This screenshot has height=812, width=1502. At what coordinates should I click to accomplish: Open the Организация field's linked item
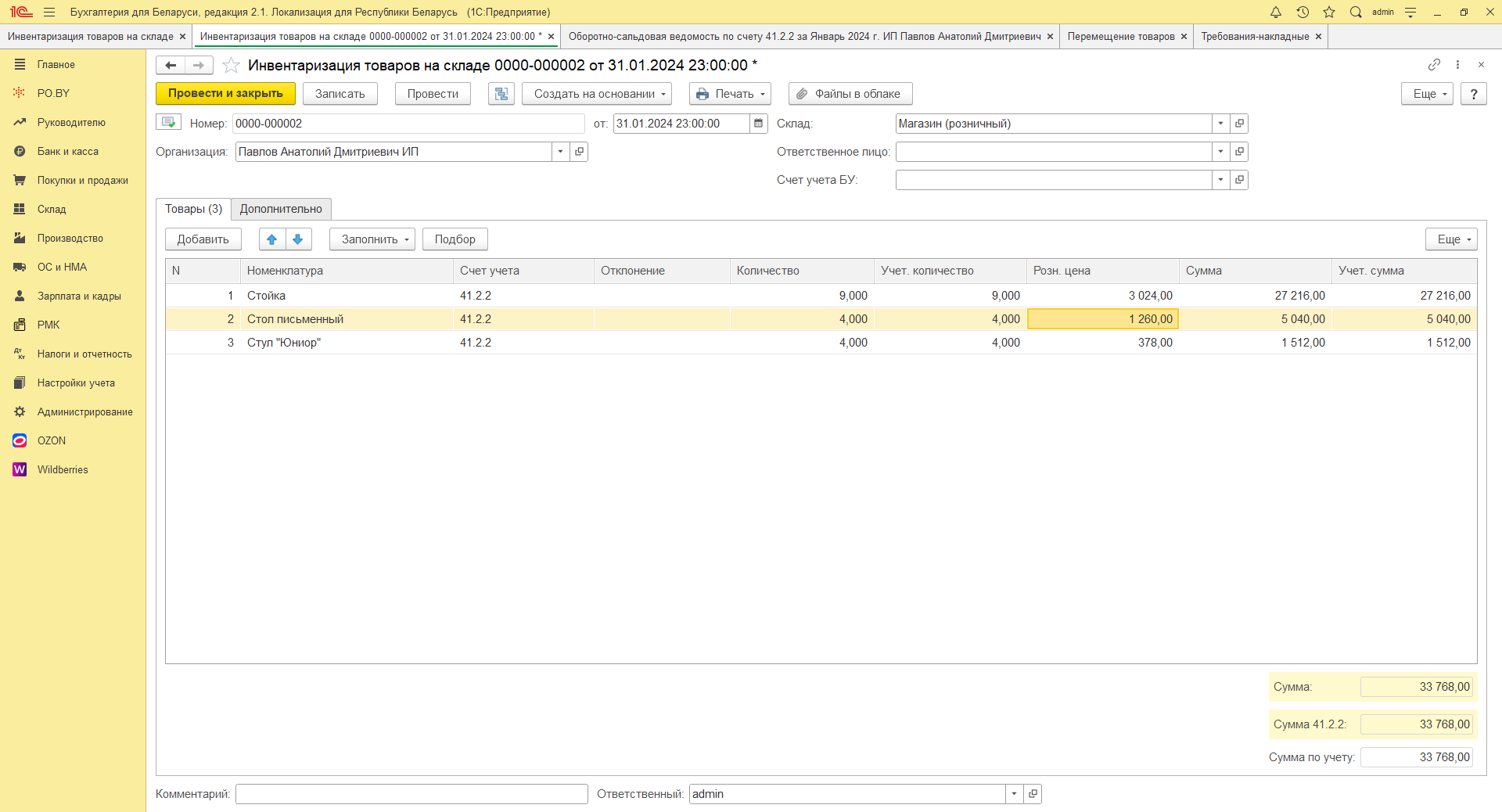click(579, 152)
